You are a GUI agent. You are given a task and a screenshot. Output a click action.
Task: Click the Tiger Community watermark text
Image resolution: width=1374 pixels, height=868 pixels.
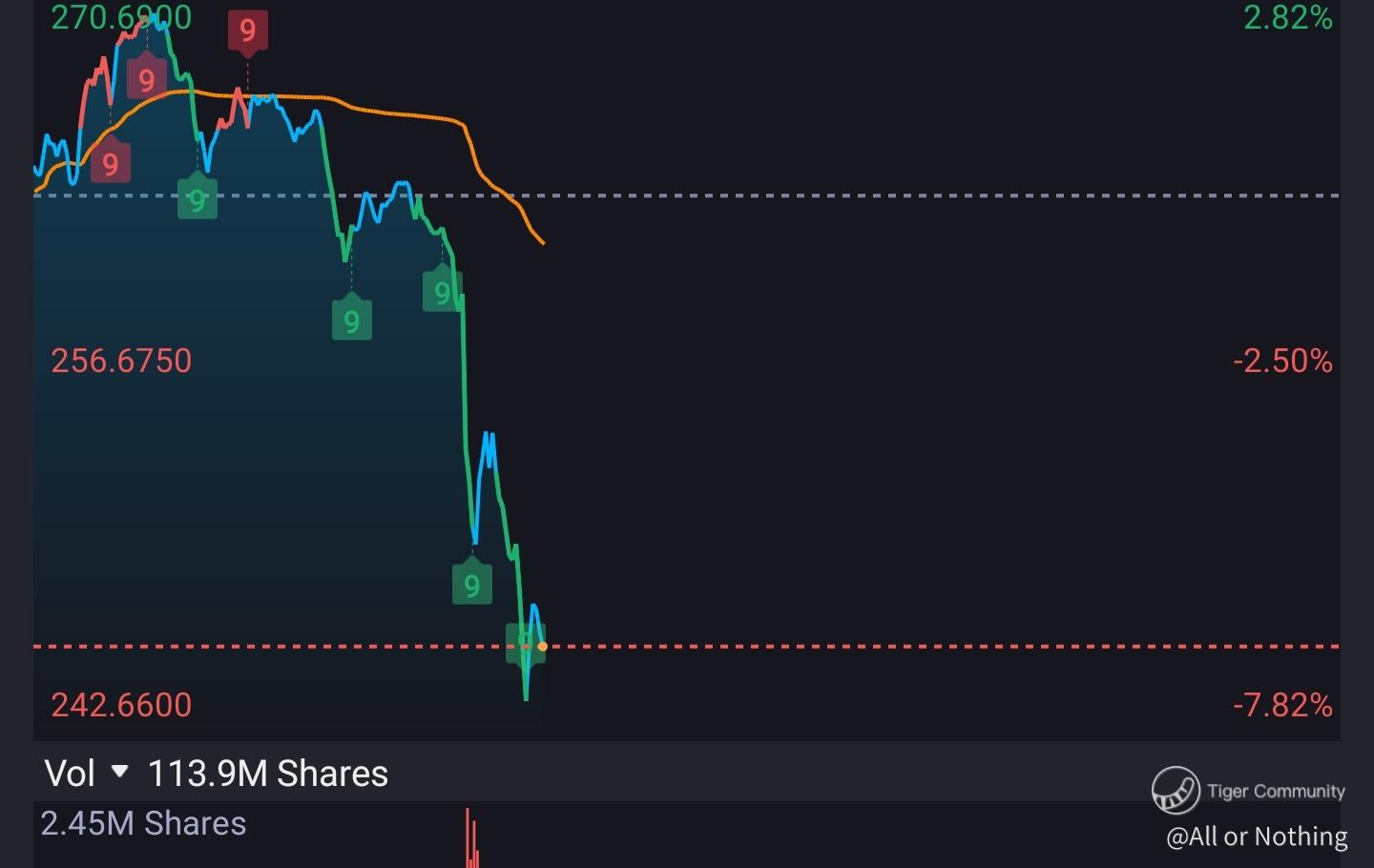pyautogui.click(x=1276, y=791)
